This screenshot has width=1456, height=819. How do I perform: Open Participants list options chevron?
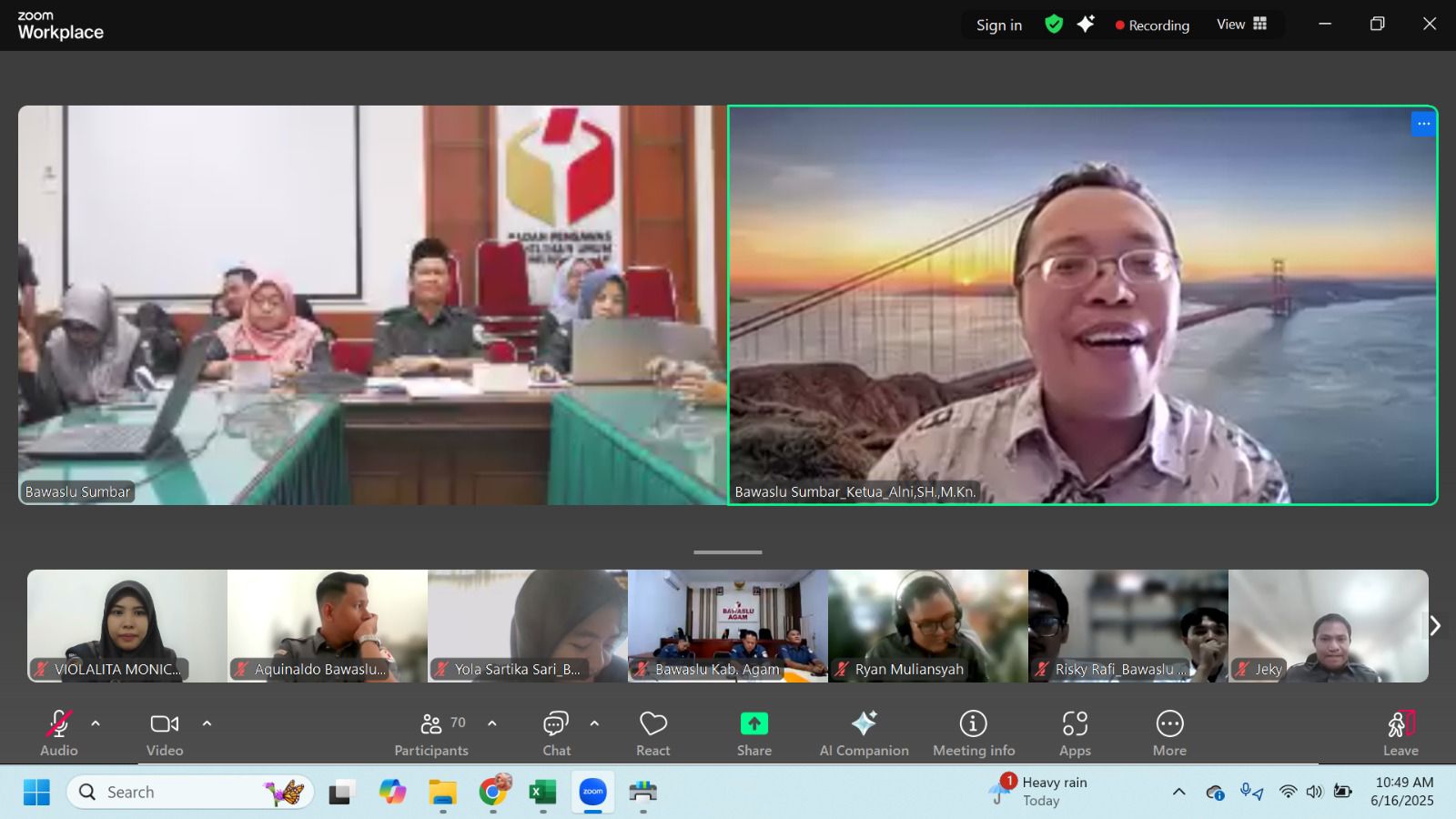click(492, 723)
